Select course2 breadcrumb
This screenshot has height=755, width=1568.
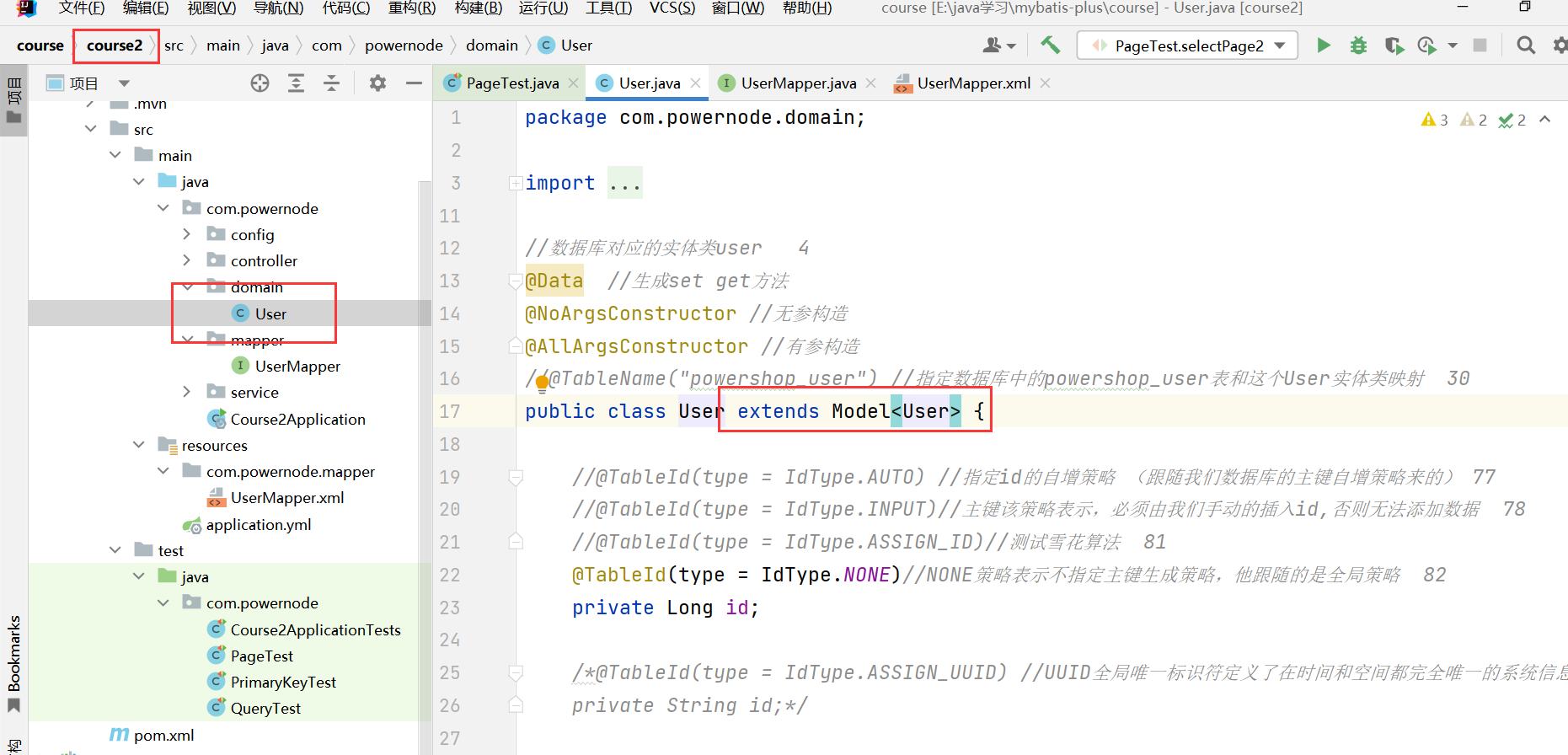[115, 46]
